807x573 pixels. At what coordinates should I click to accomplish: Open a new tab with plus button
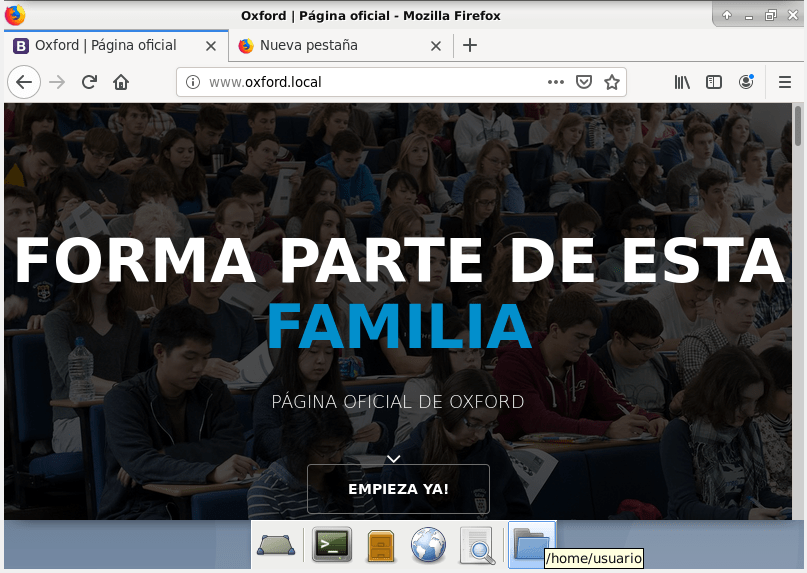pos(470,45)
